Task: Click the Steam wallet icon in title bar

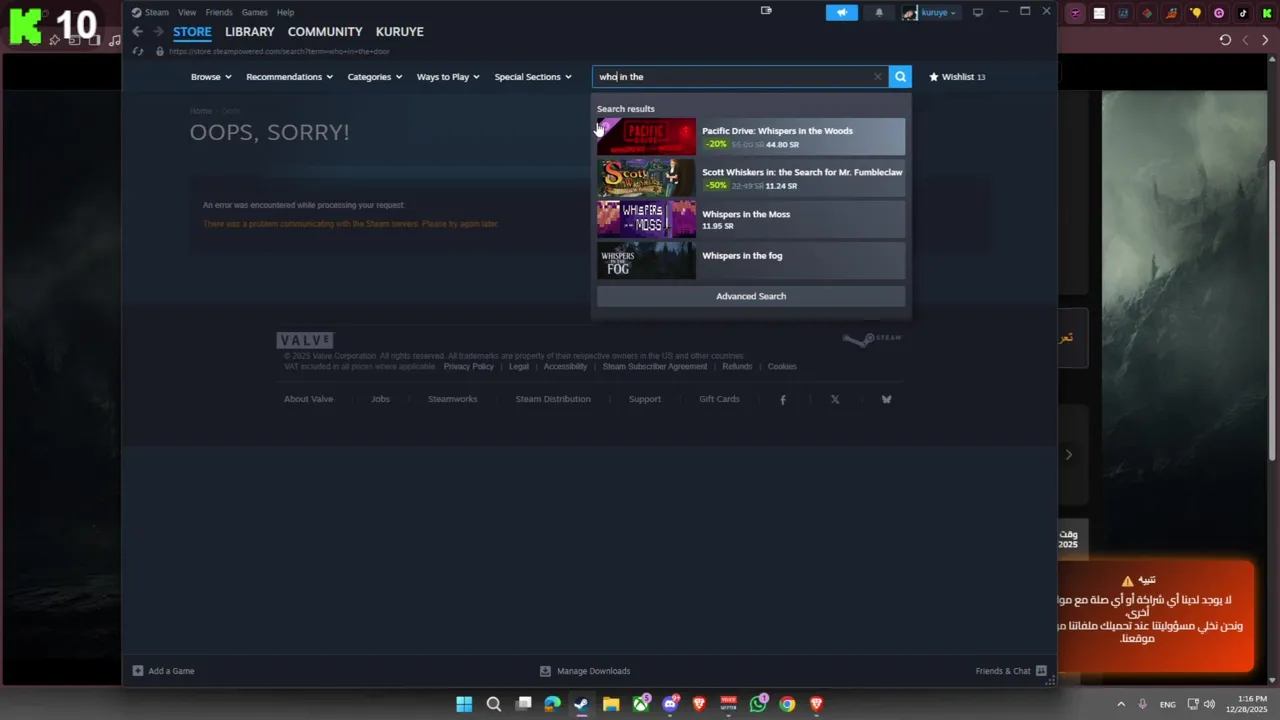Action: coord(766,11)
